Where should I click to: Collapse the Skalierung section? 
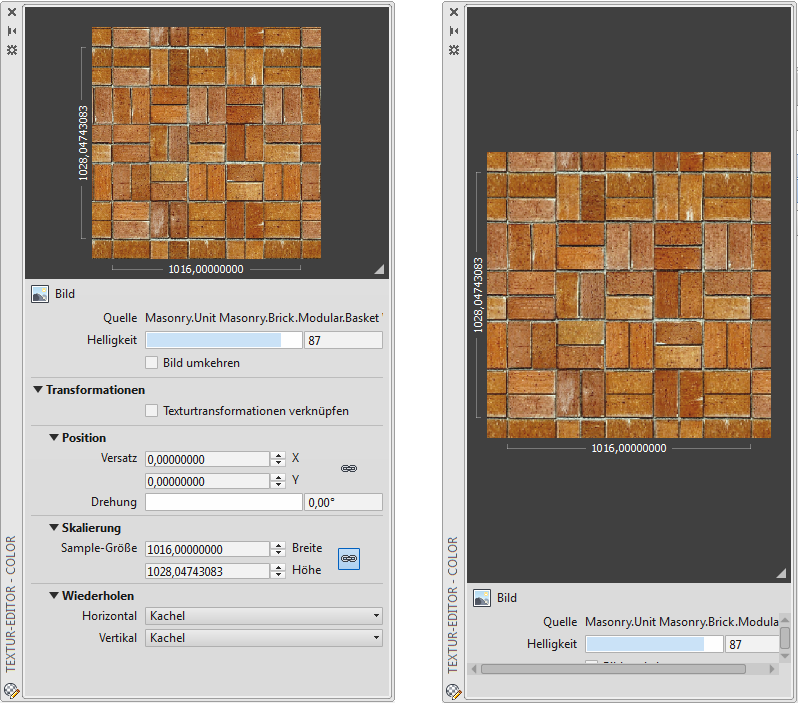coord(54,528)
